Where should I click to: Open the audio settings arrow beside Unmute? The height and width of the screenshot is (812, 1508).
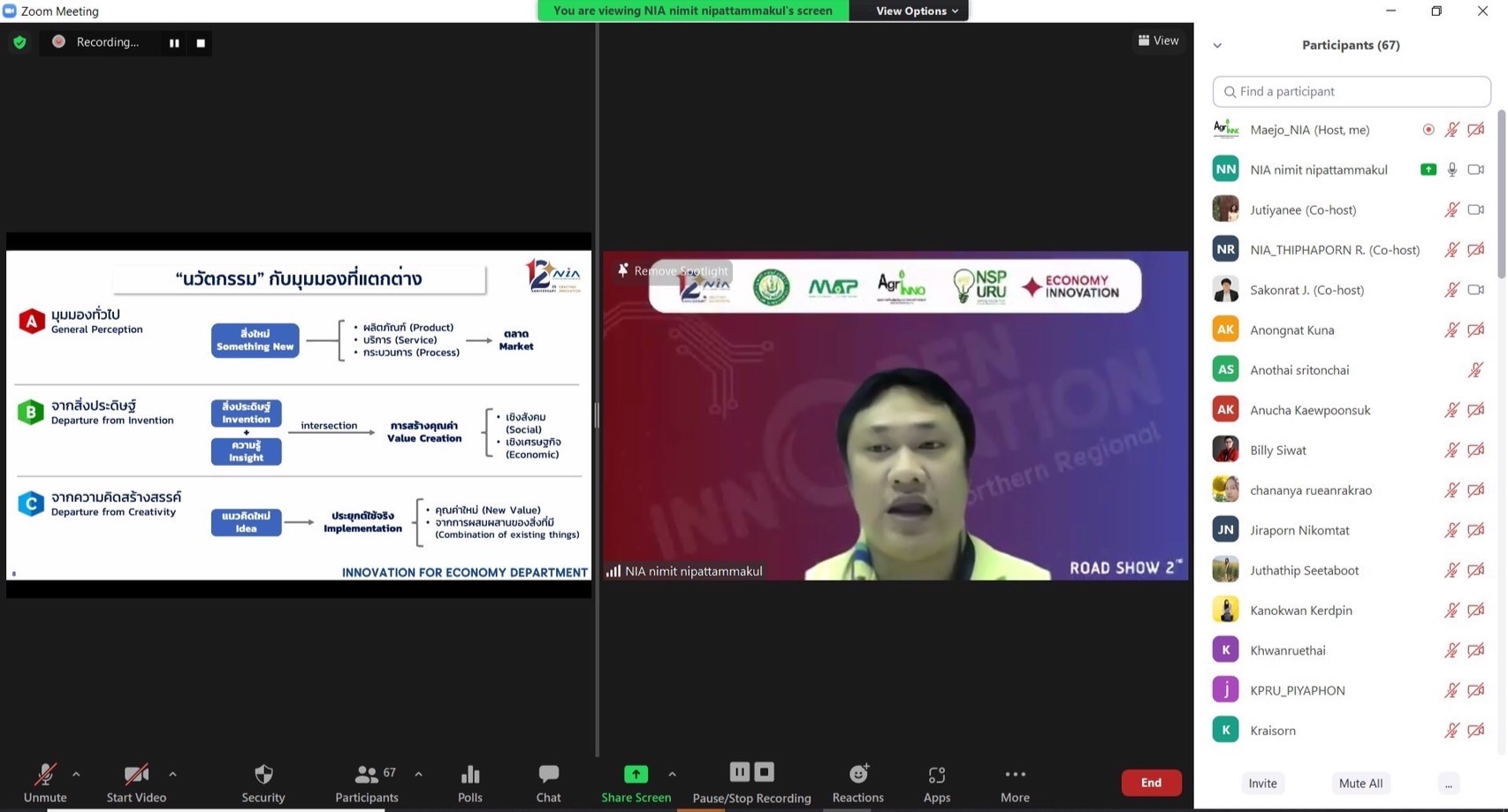(76, 774)
